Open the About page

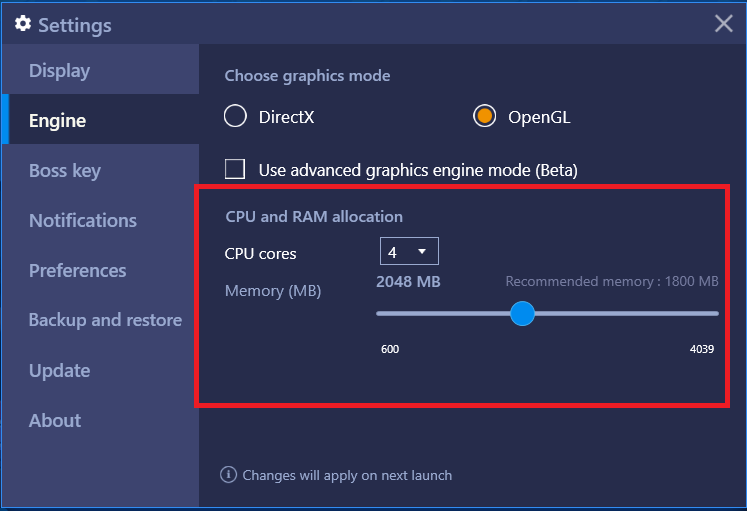[x=101, y=420]
